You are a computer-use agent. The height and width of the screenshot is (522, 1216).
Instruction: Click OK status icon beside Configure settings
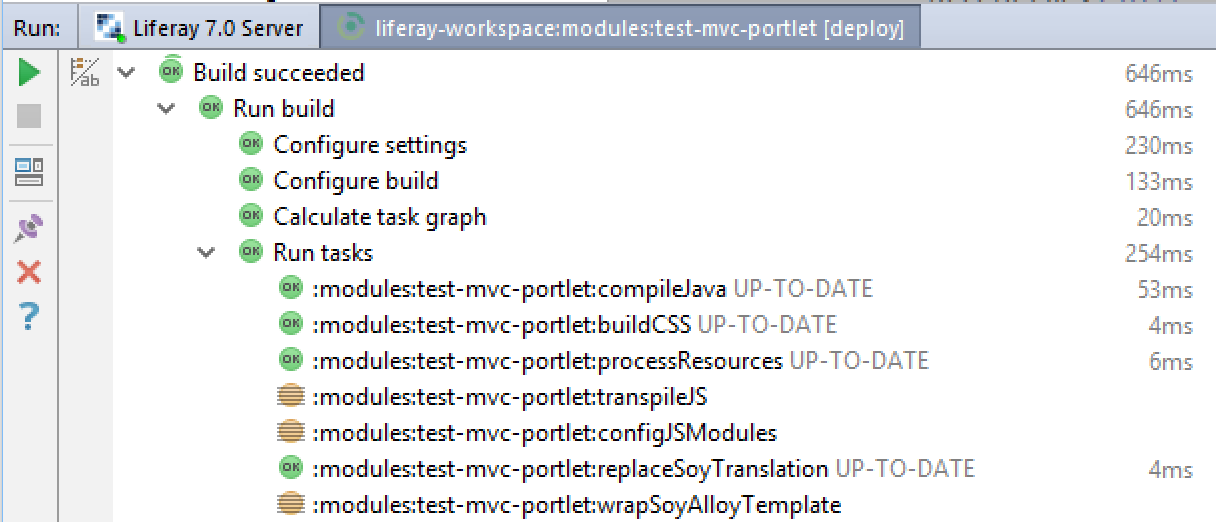(250, 143)
